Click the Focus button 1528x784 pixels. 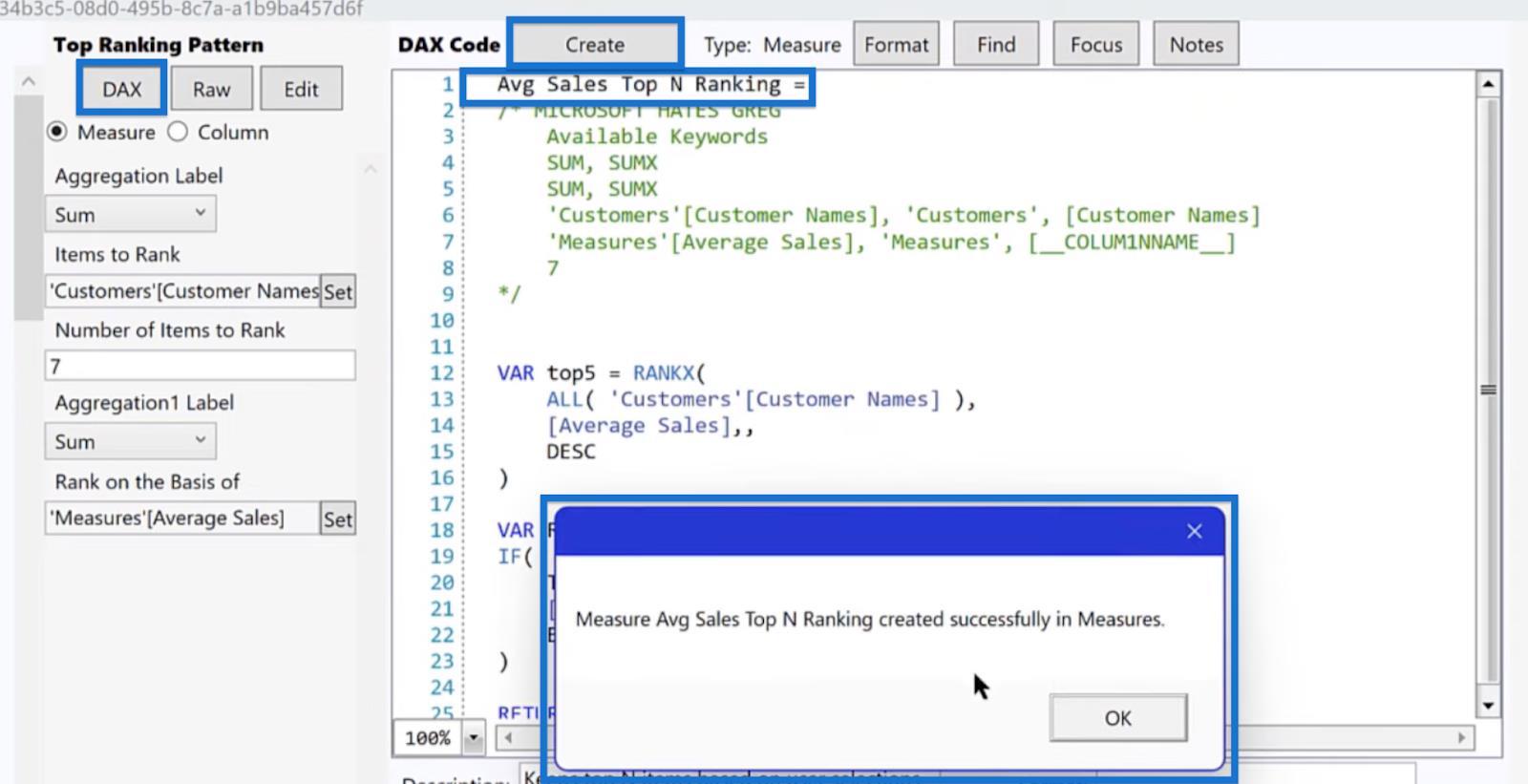pyautogui.click(x=1096, y=44)
